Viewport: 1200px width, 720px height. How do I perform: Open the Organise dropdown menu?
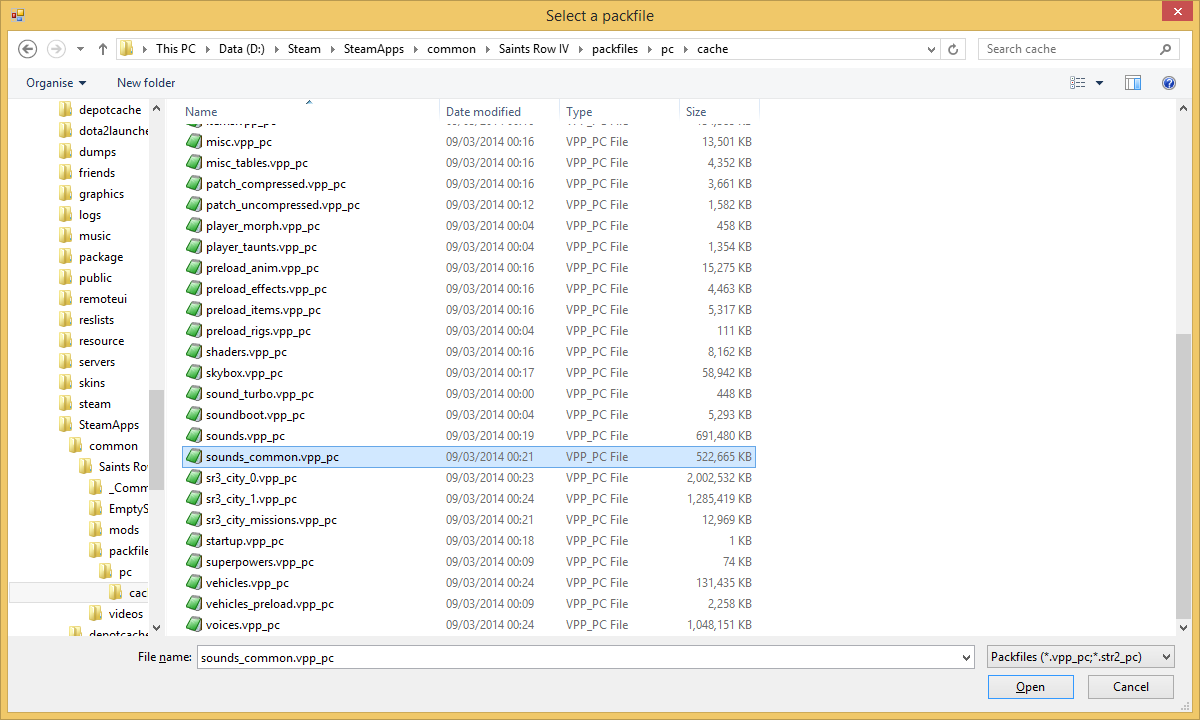coord(56,83)
